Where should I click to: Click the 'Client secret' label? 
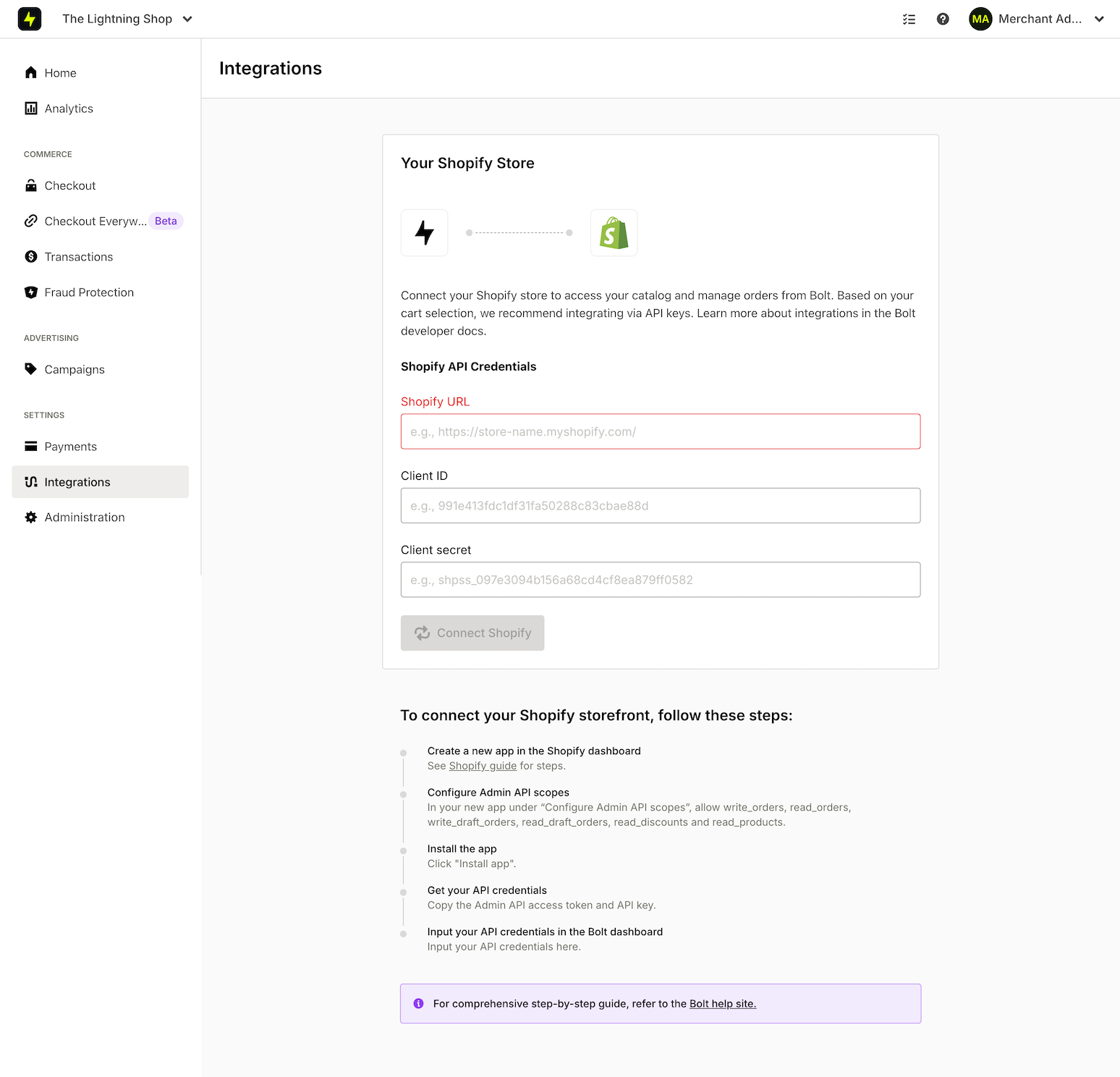pyautogui.click(x=436, y=550)
